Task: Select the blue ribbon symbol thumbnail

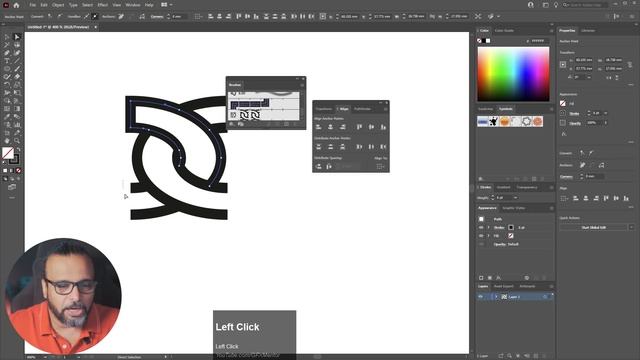Action: click(x=482, y=121)
